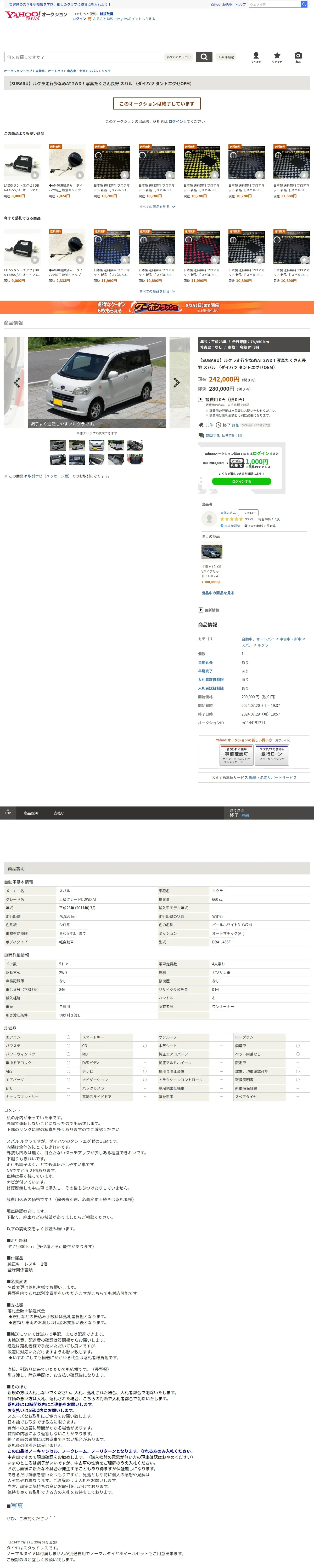314x1568 pixels.
Task: Open マイオク person icon
Action: [256, 57]
